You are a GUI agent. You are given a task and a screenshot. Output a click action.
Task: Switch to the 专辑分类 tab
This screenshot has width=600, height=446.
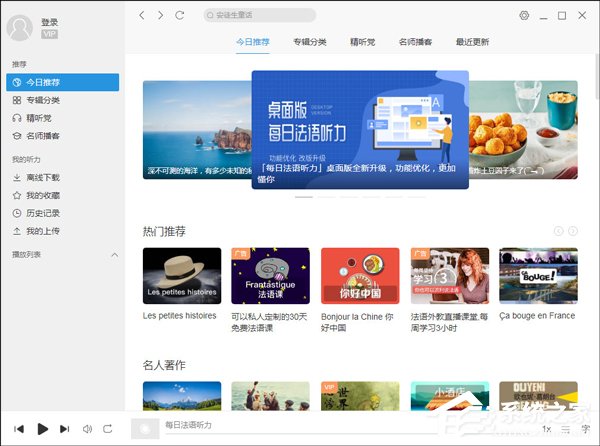(x=309, y=42)
